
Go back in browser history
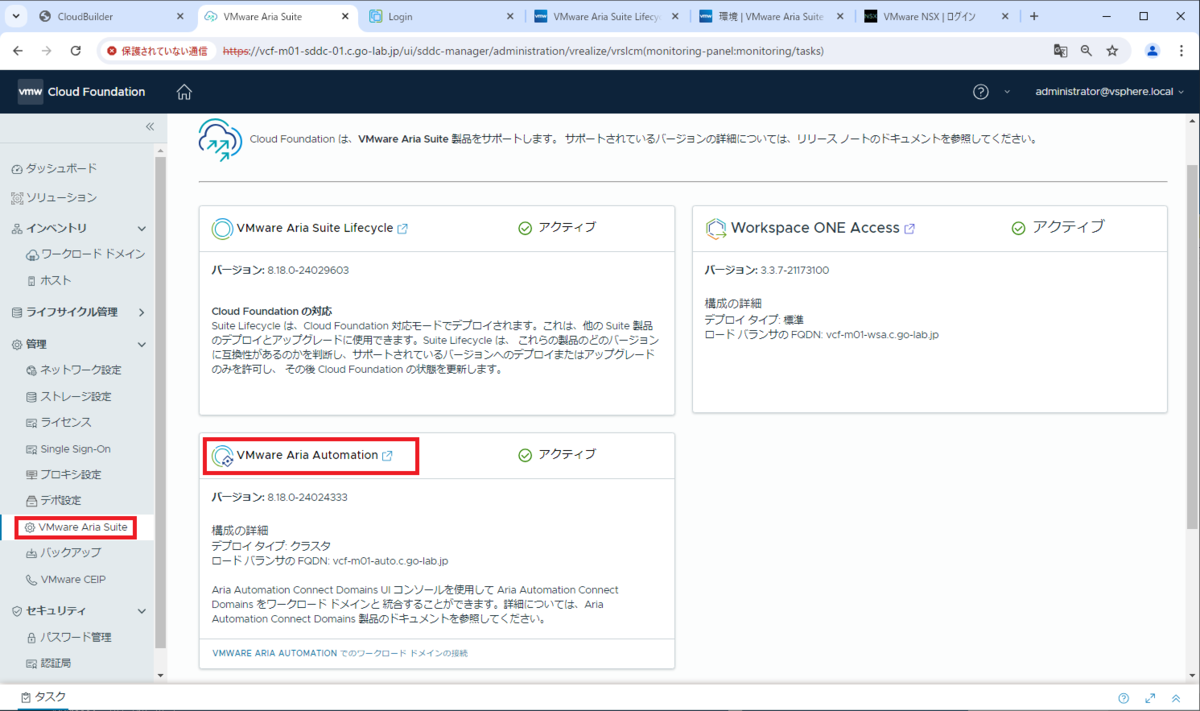point(19,51)
